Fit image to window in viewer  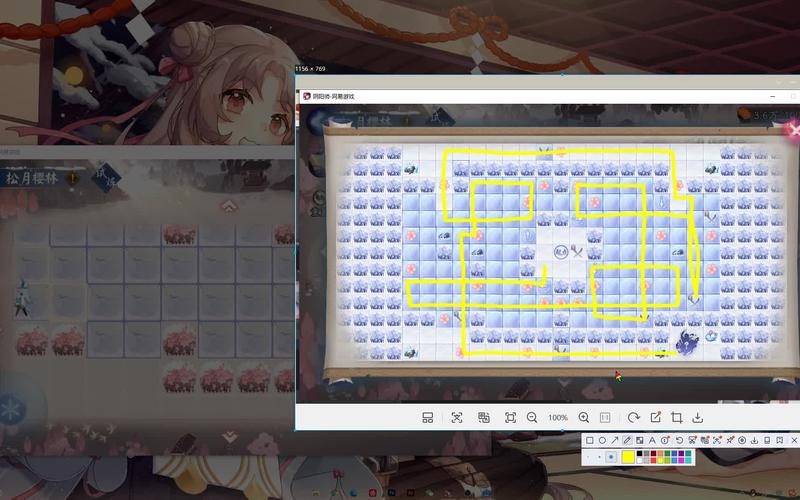[x=510, y=418]
